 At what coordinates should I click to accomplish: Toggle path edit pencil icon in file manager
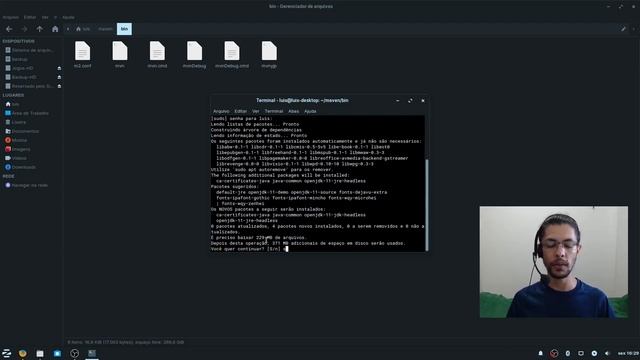[x=623, y=29]
